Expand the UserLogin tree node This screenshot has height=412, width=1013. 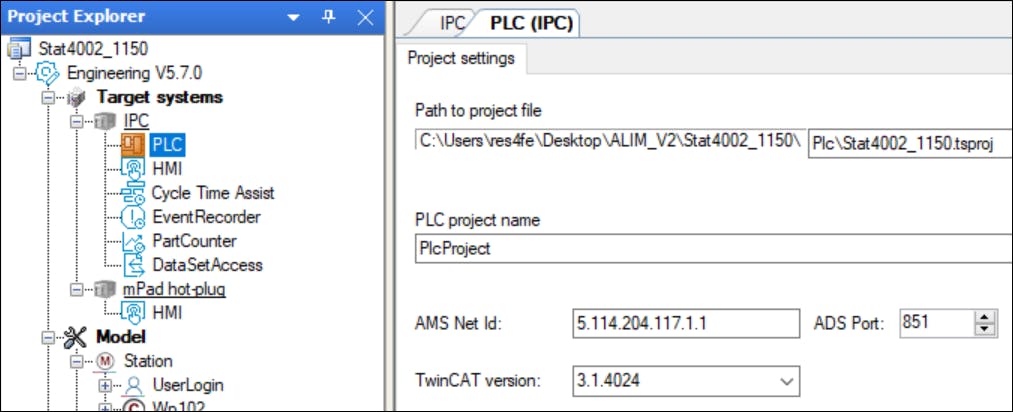pos(103,385)
